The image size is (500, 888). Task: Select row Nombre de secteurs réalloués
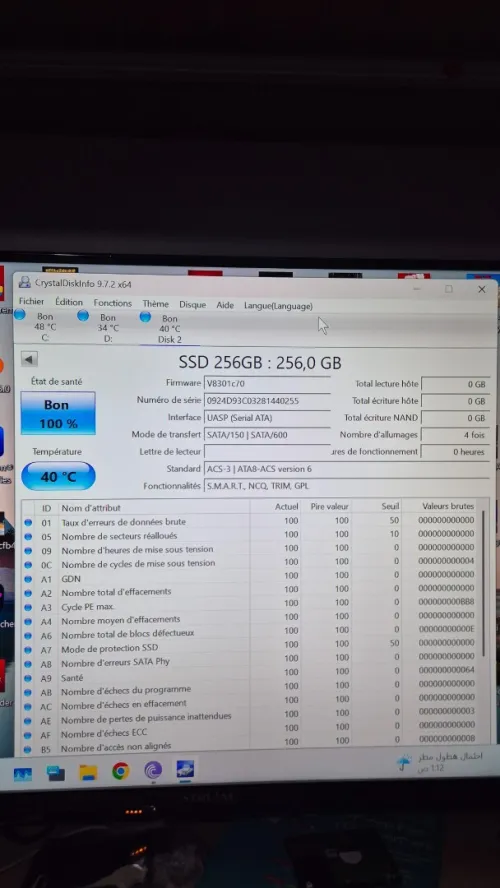point(251,535)
